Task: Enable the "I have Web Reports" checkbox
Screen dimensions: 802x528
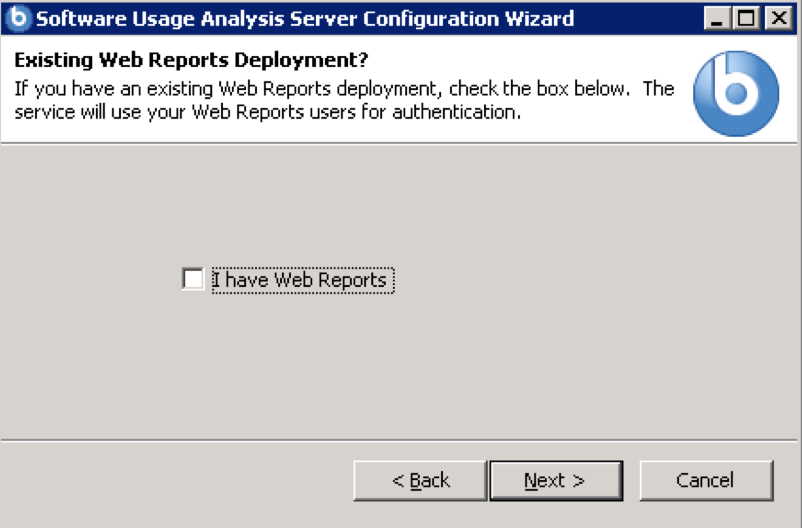Action: 193,279
